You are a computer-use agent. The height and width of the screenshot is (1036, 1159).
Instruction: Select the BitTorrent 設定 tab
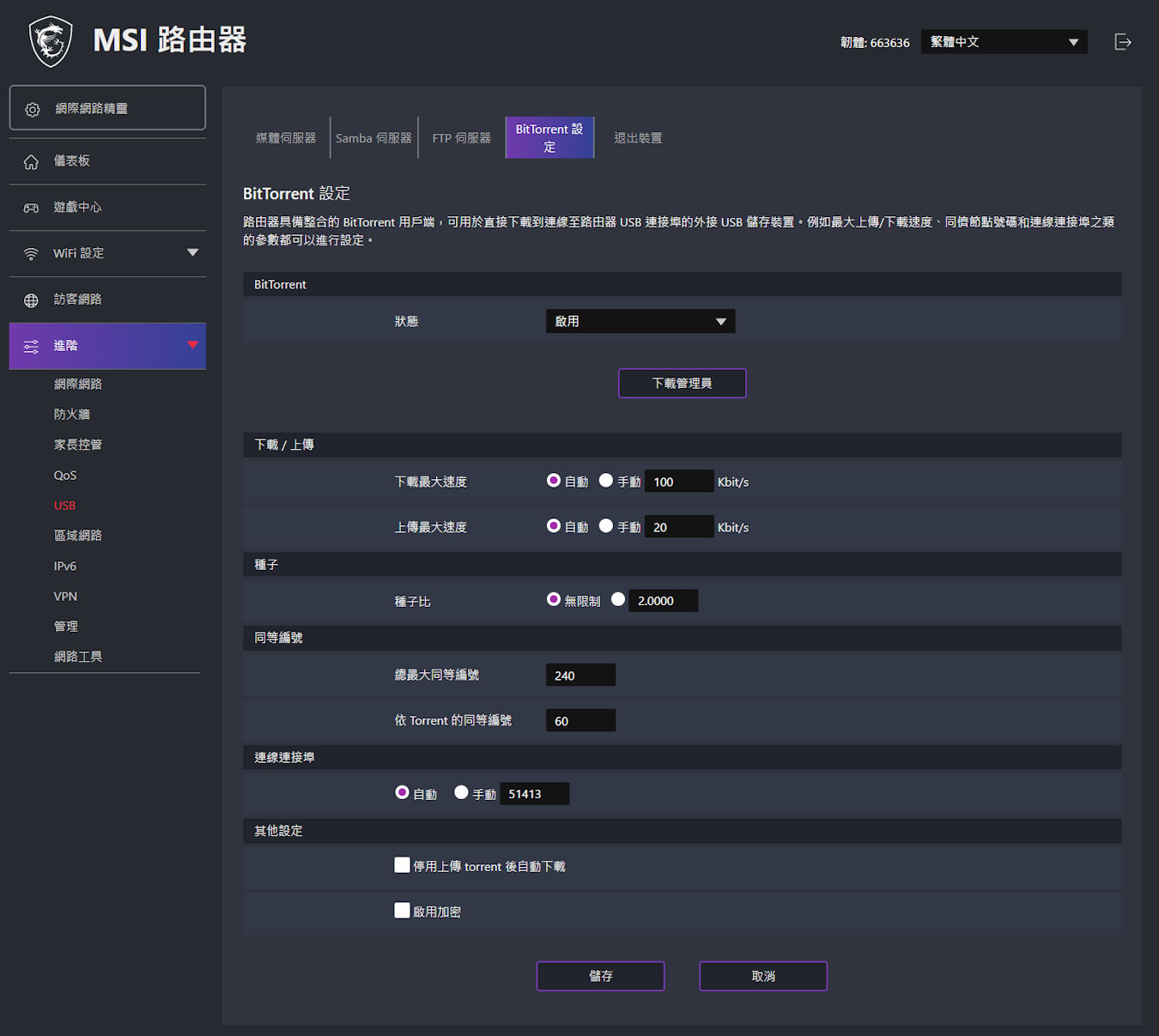point(549,138)
